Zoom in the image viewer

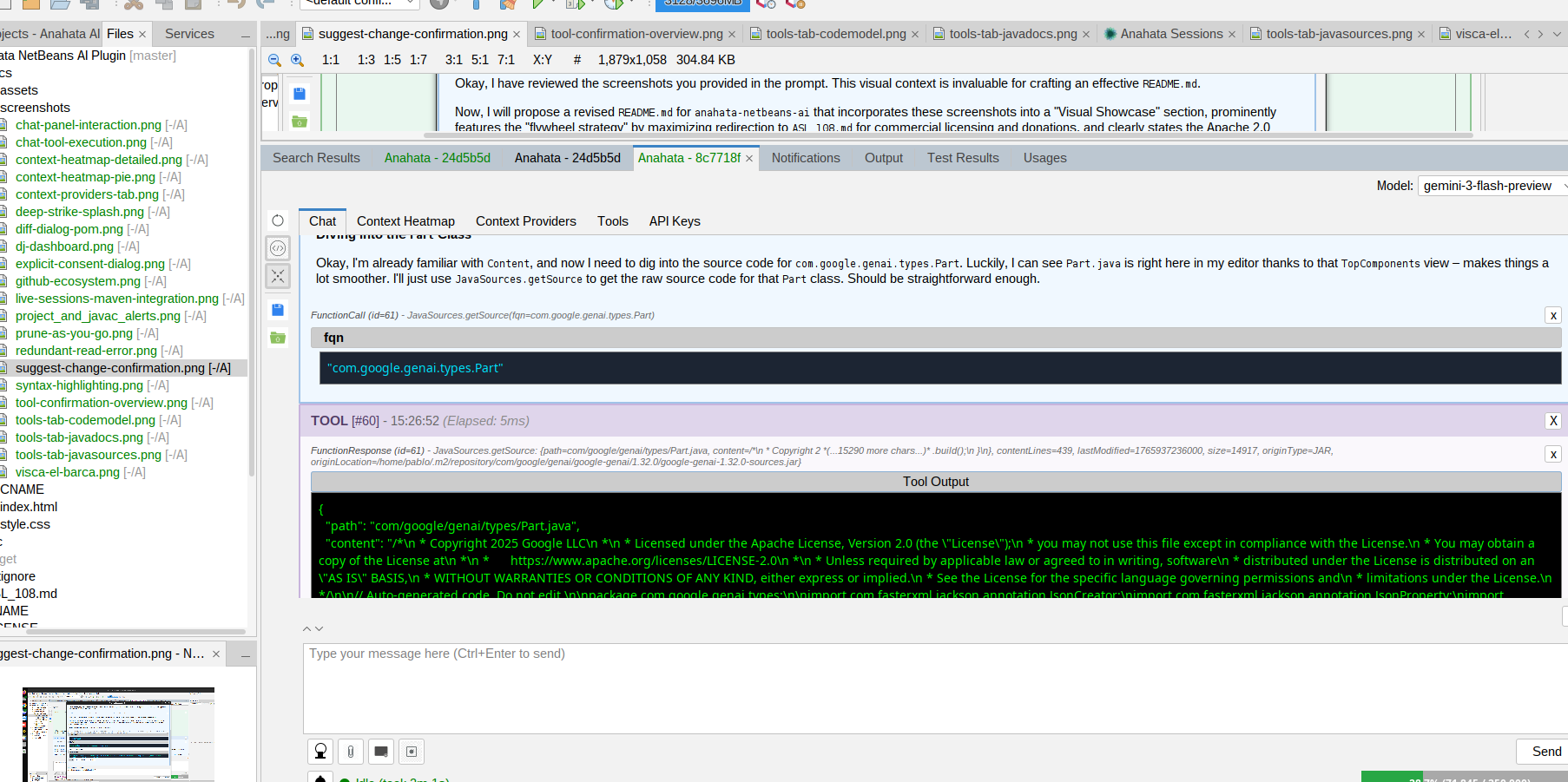point(297,60)
